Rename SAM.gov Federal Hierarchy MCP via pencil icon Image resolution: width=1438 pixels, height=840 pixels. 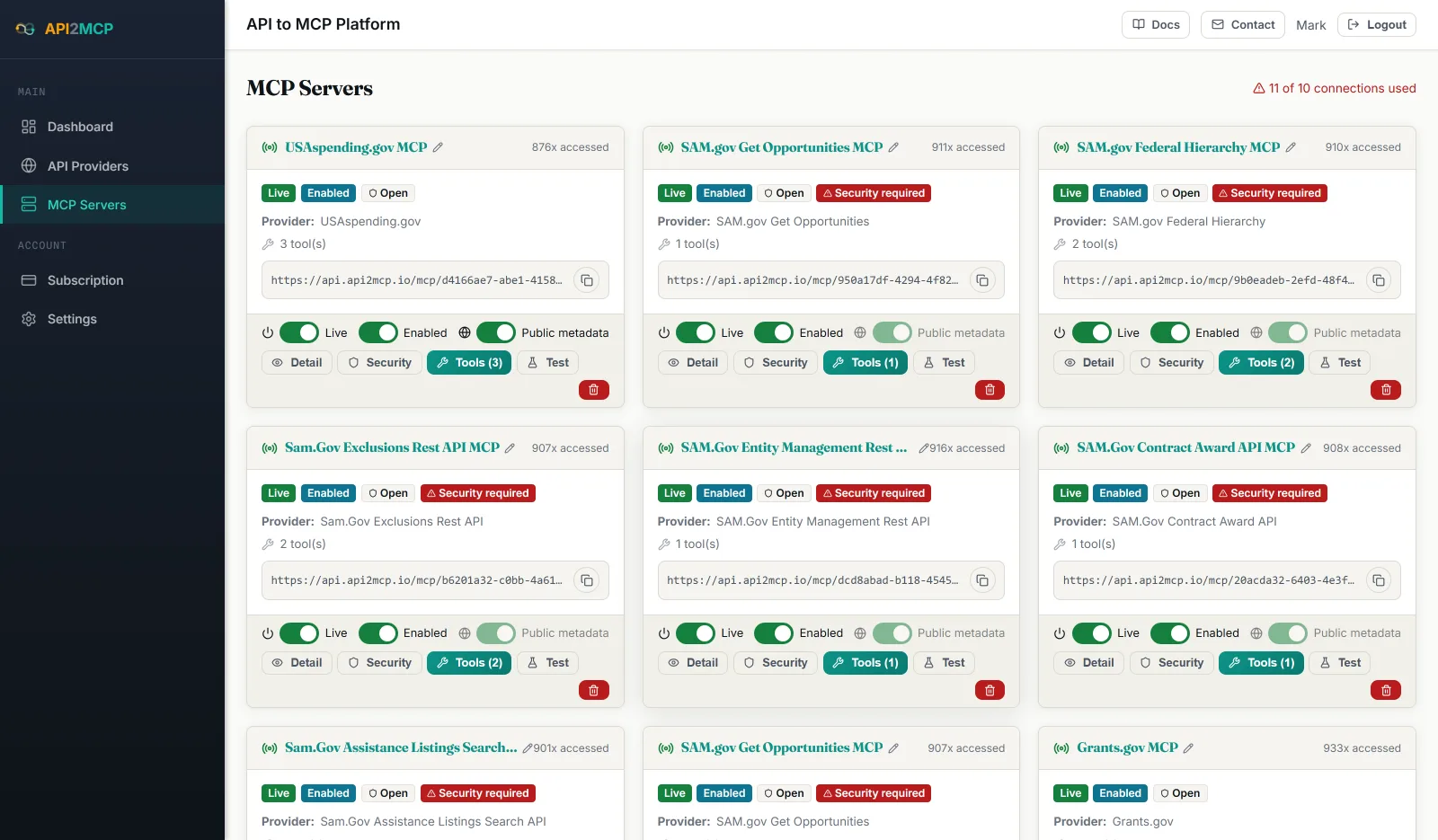pyautogui.click(x=1291, y=147)
